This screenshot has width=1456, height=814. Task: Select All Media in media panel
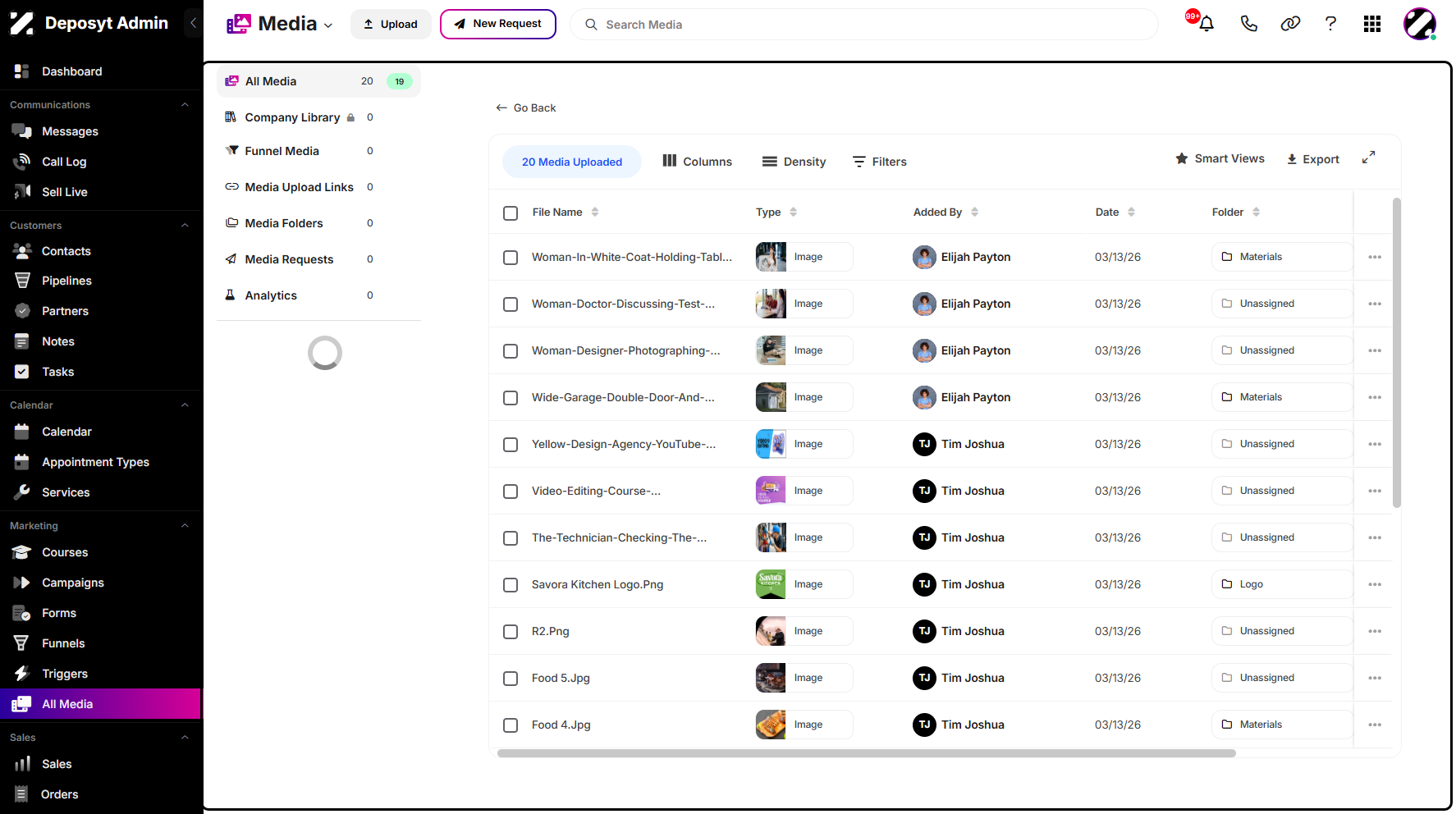click(318, 81)
